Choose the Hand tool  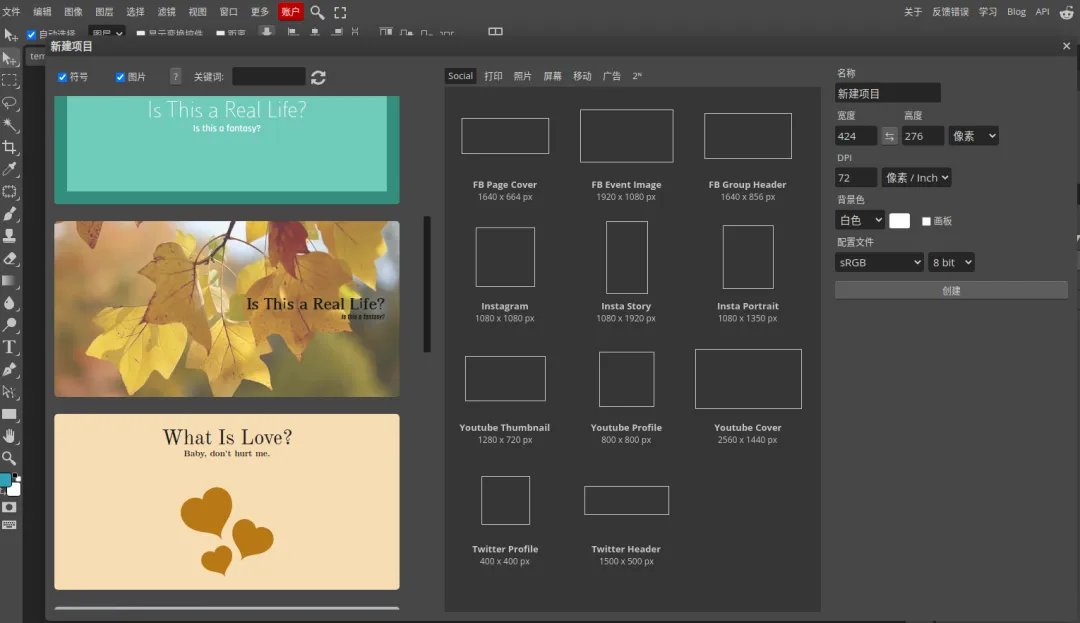pos(10,436)
